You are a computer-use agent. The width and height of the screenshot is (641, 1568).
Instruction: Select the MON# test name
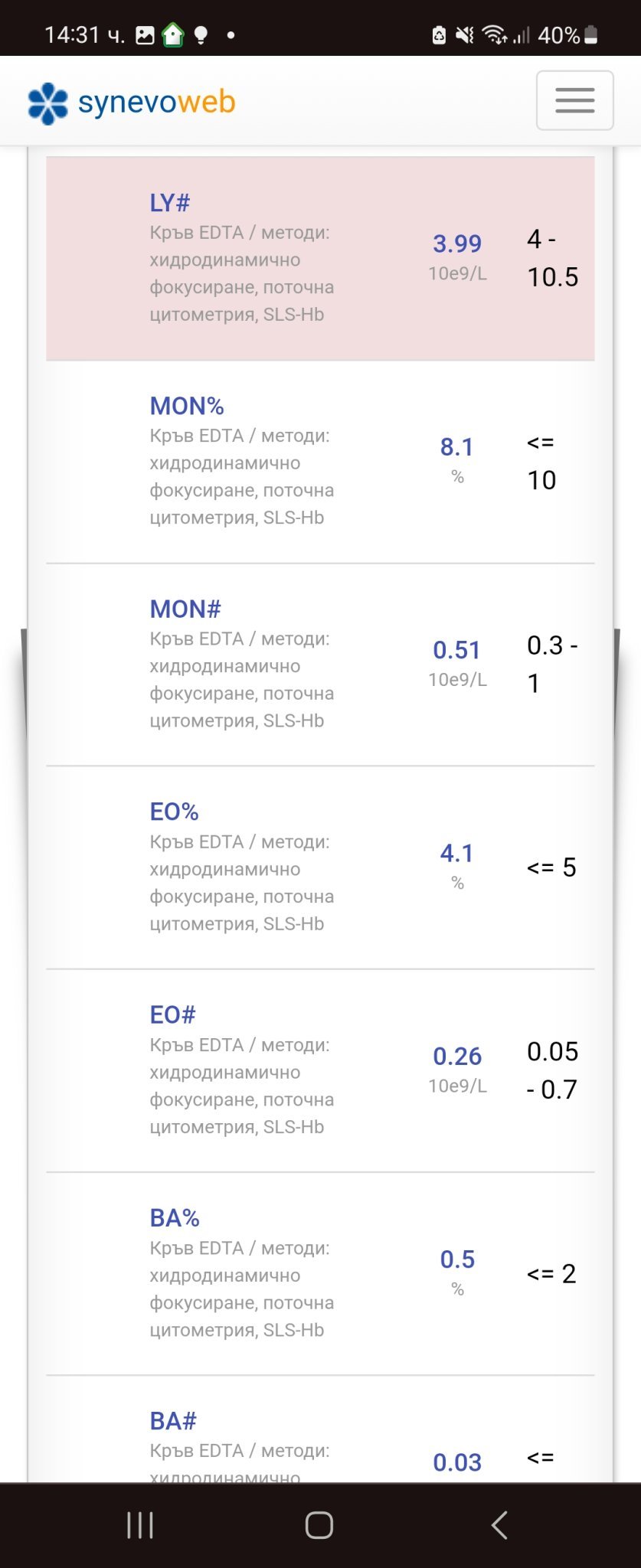click(185, 609)
